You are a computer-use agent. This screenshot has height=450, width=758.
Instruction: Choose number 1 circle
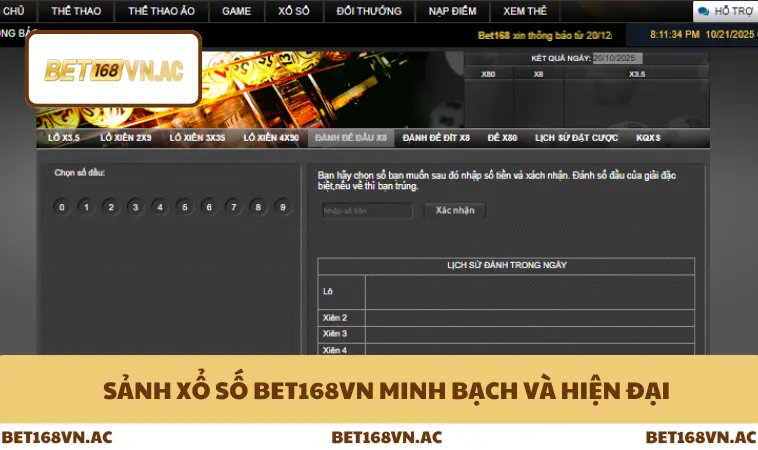point(86,207)
